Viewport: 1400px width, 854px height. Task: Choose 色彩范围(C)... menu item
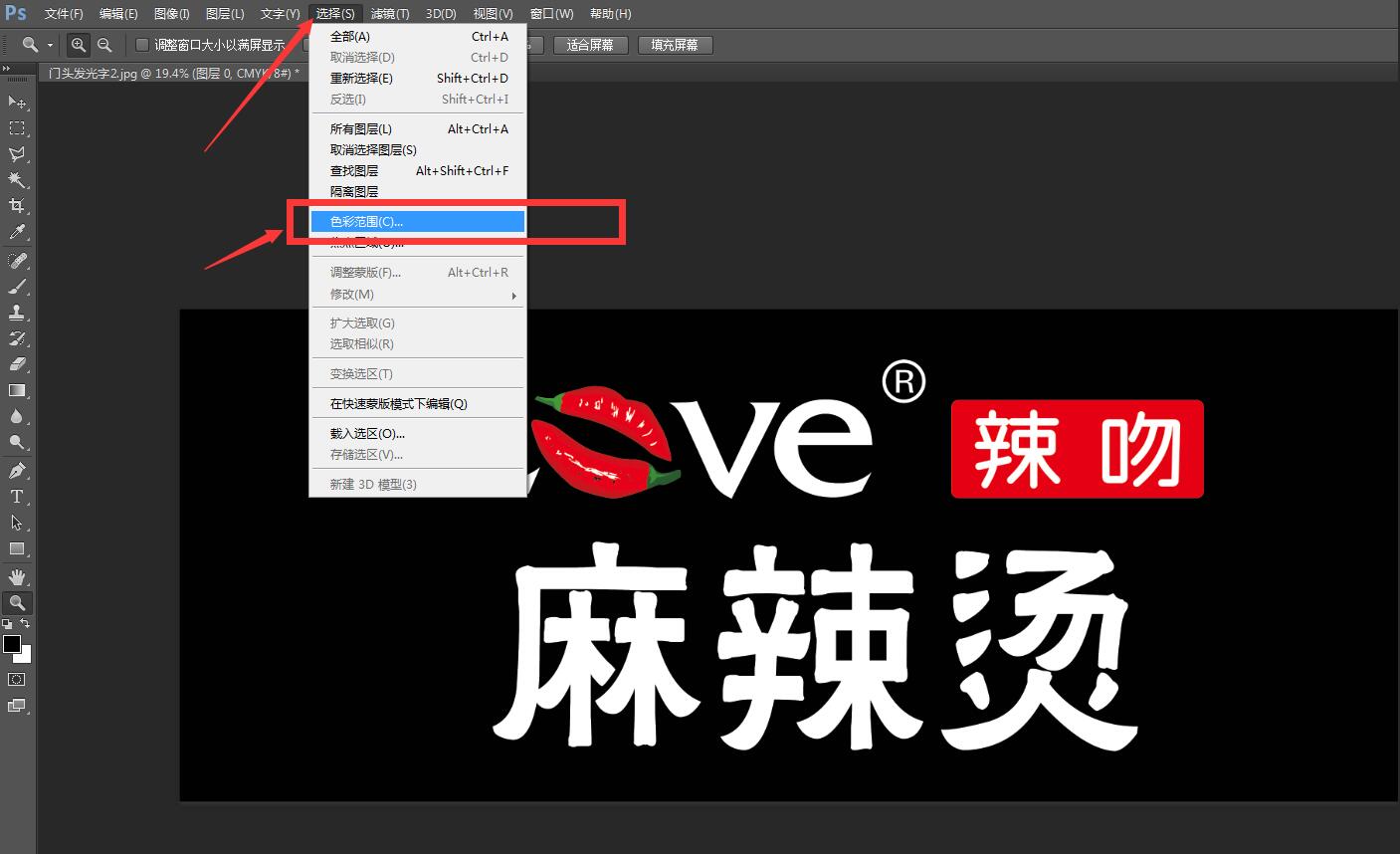coord(418,222)
